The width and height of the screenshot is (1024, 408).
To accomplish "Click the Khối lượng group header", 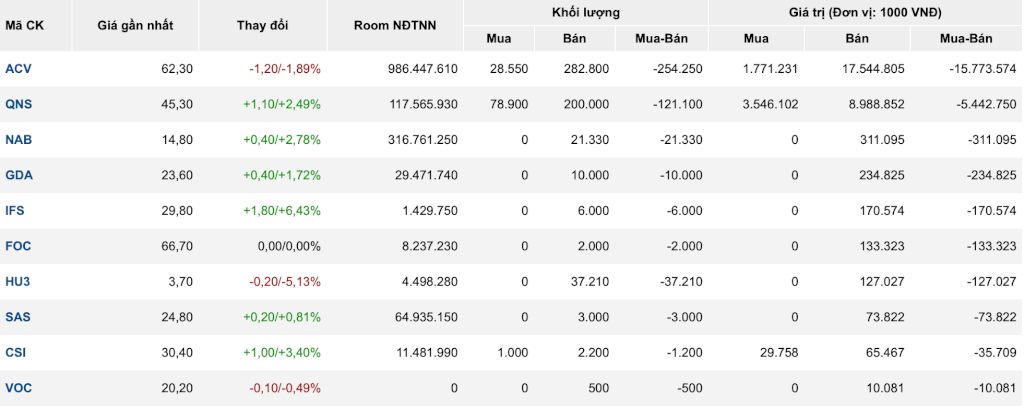I will coord(585,12).
